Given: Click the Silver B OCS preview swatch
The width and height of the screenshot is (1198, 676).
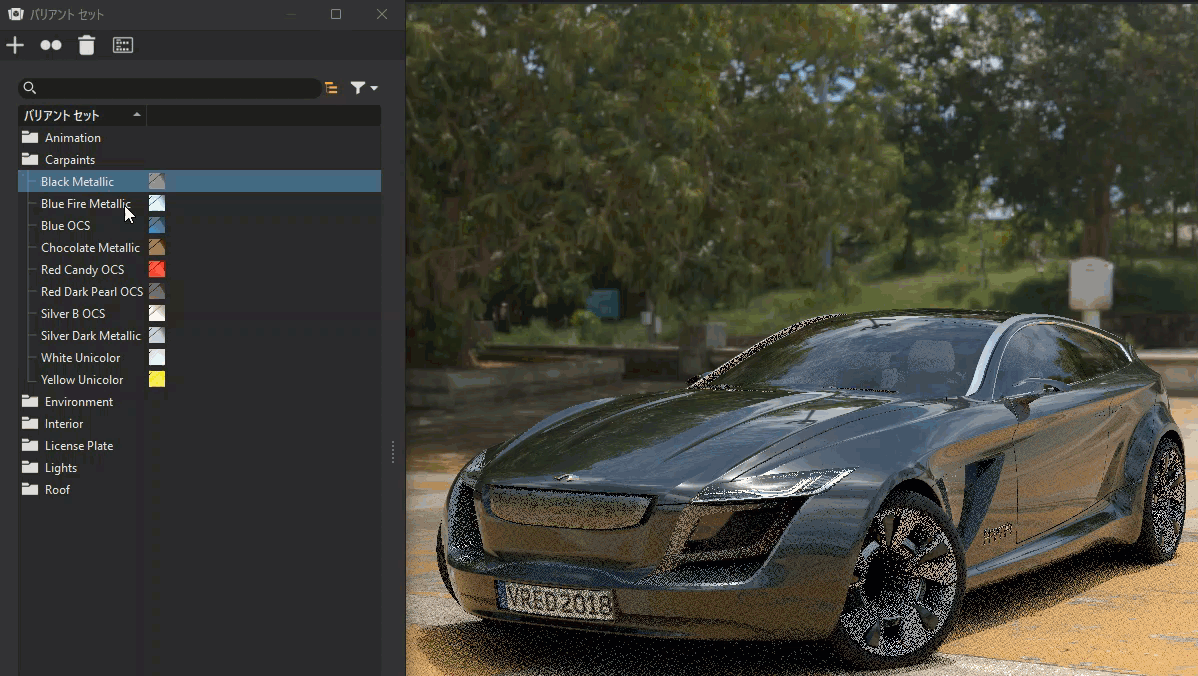Looking at the screenshot, I should [157, 313].
